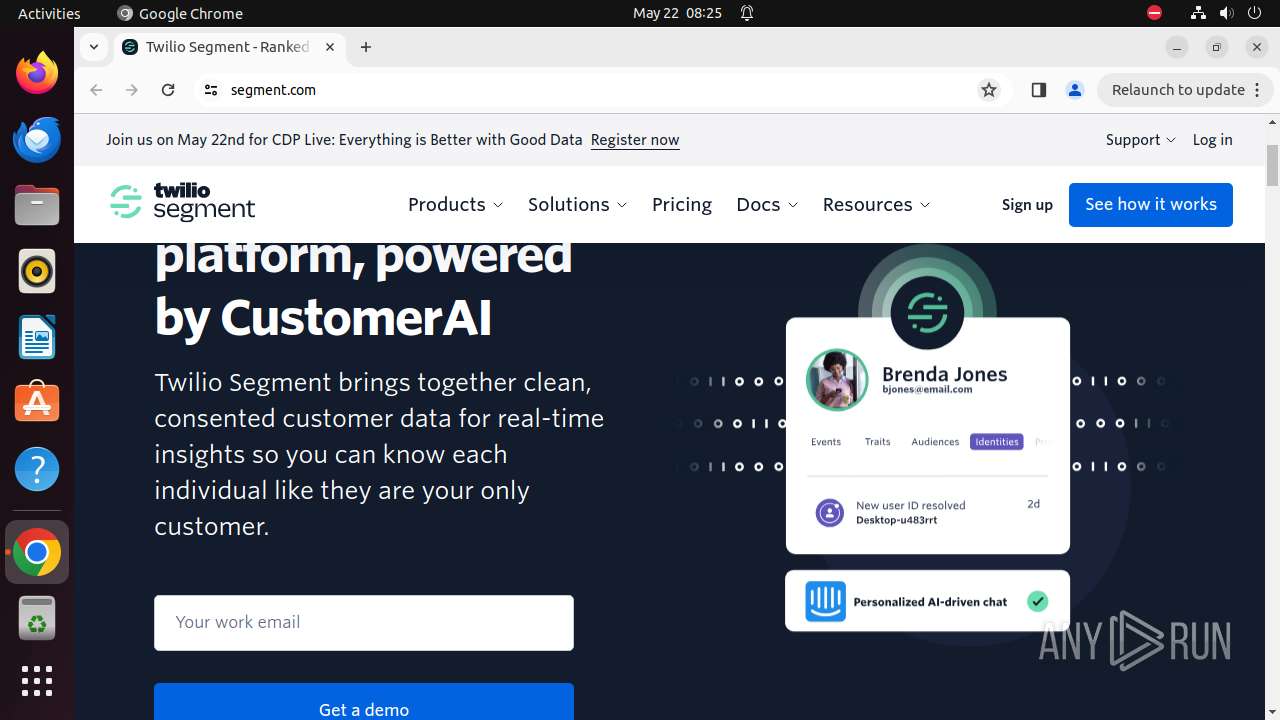
Task: Reload the segment.com page
Action: [x=168, y=90]
